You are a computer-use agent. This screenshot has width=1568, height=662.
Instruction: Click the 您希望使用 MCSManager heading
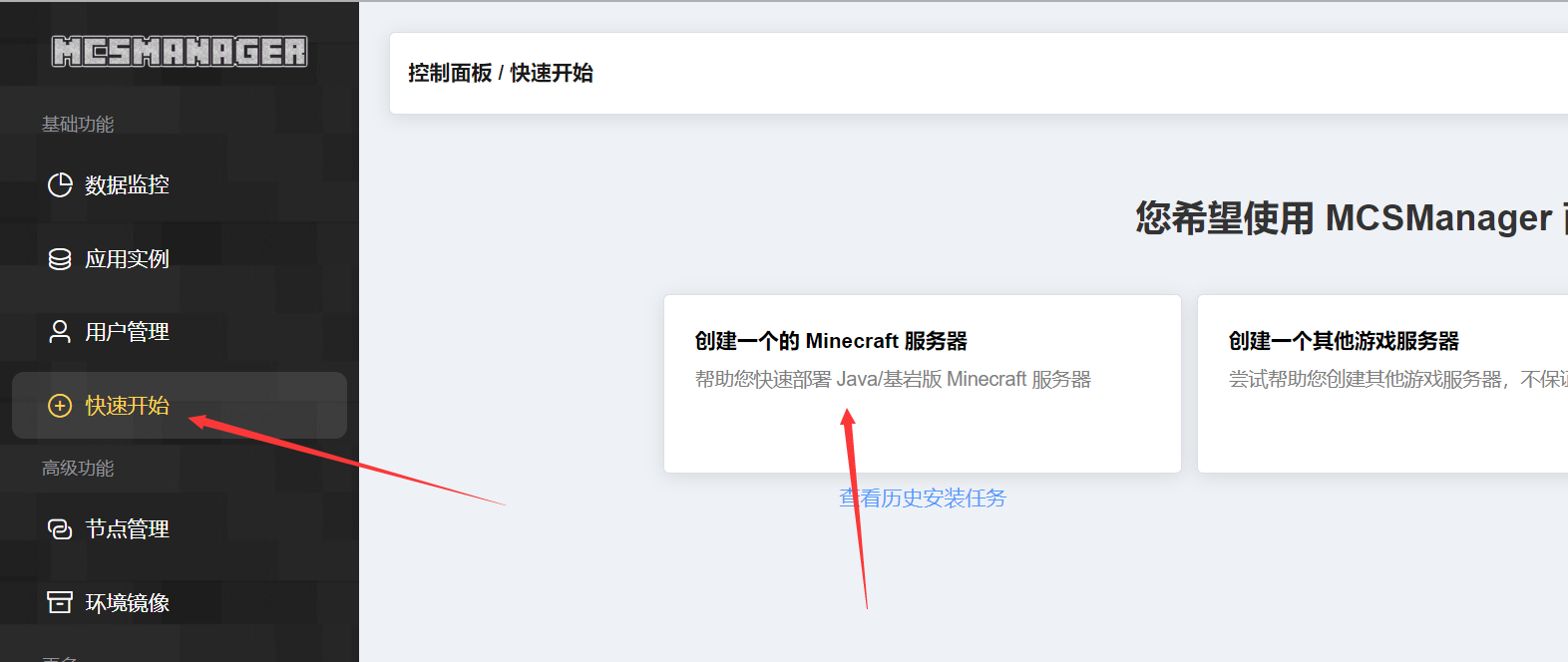1352,217
